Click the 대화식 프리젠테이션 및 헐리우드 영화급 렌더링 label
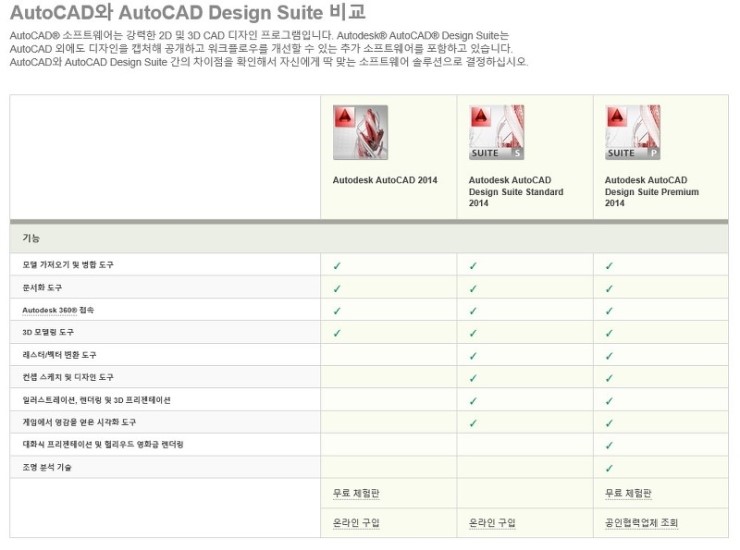Viewport: 740px width, 550px height. [103, 444]
